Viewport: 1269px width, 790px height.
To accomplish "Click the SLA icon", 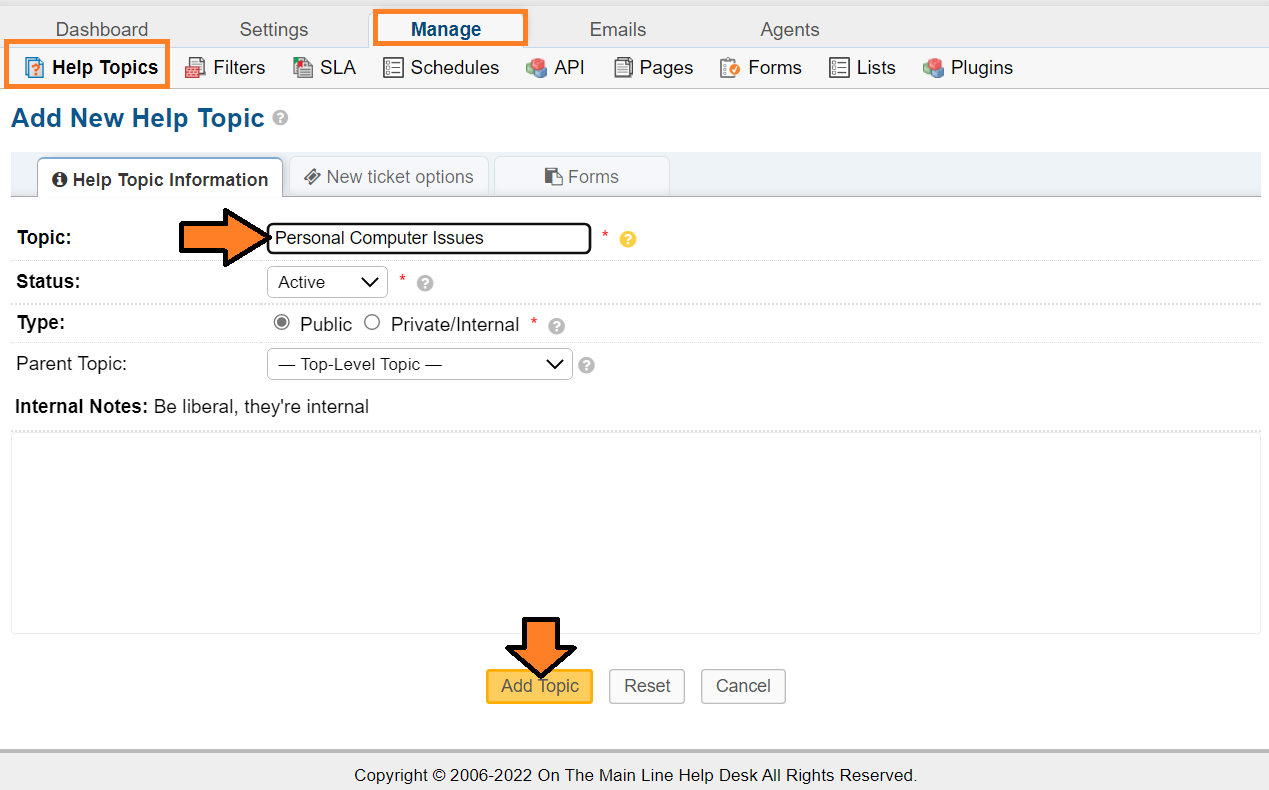I will point(303,68).
